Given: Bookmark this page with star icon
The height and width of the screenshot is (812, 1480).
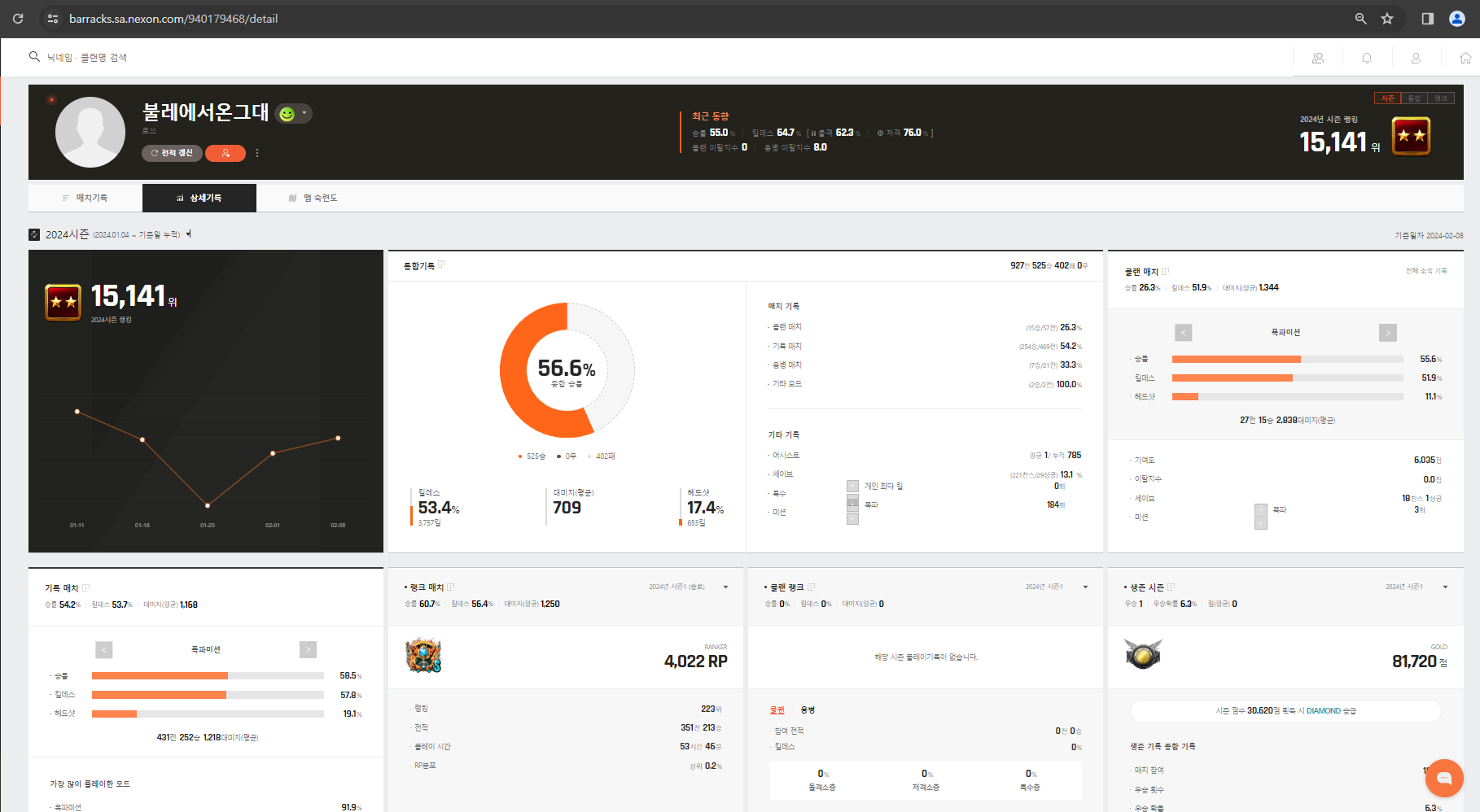Looking at the screenshot, I should [x=1387, y=19].
